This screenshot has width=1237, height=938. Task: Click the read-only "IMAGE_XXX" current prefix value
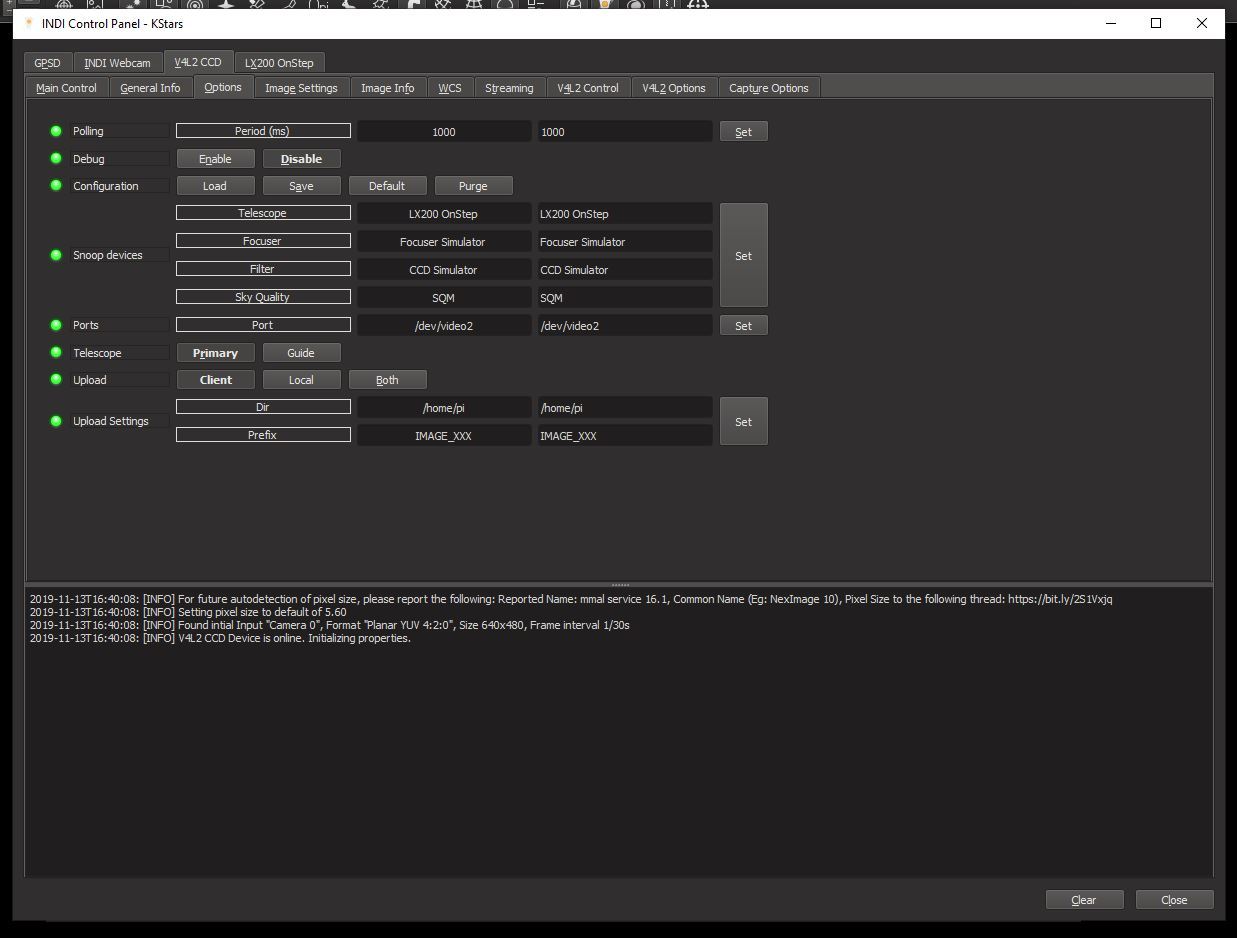(x=443, y=436)
